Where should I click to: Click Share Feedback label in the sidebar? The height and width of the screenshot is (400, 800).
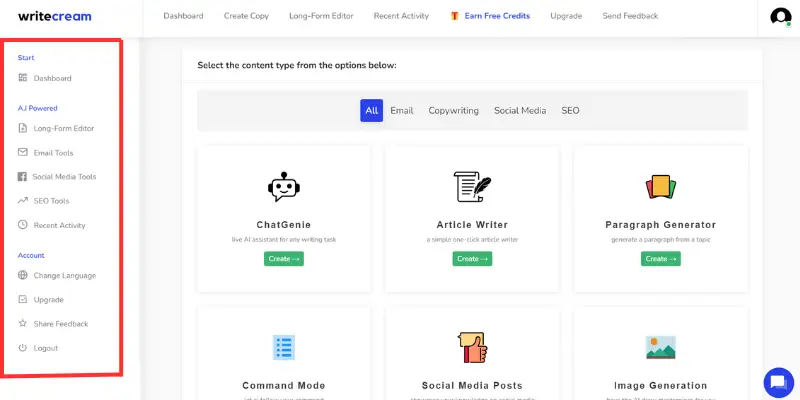pyautogui.click(x=61, y=323)
